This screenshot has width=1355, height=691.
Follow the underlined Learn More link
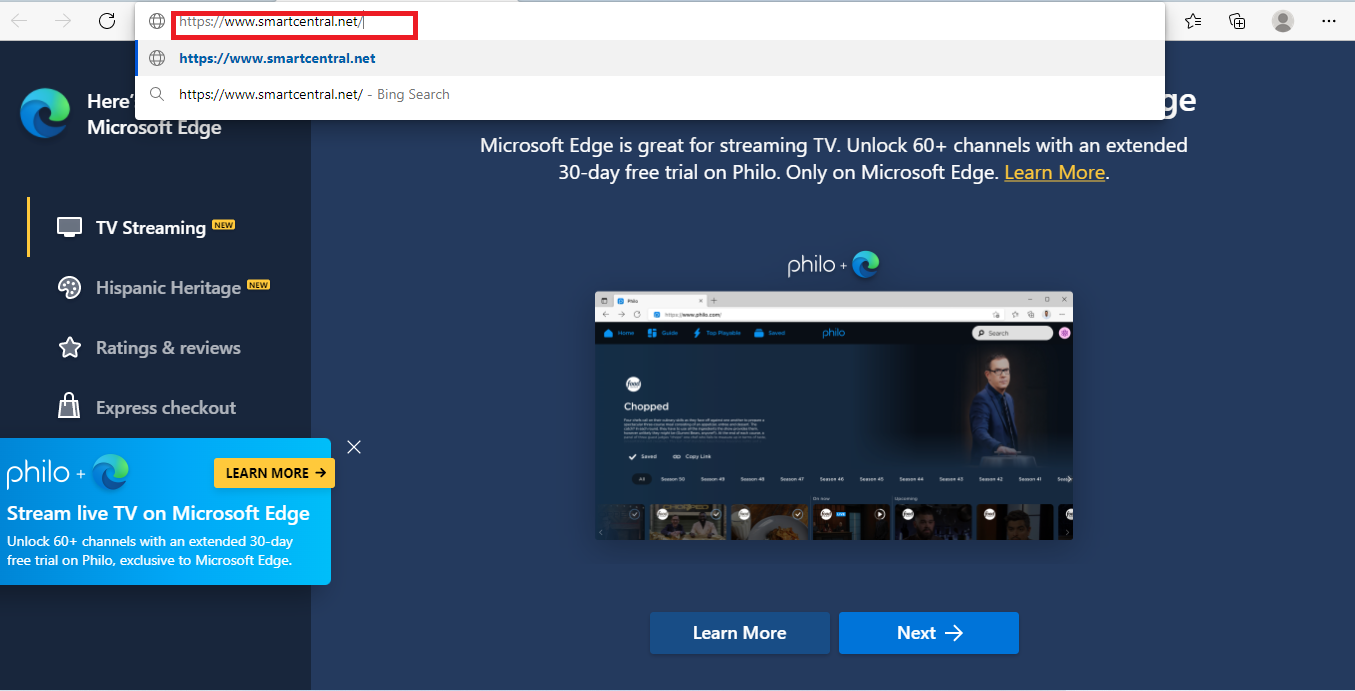coord(1054,172)
